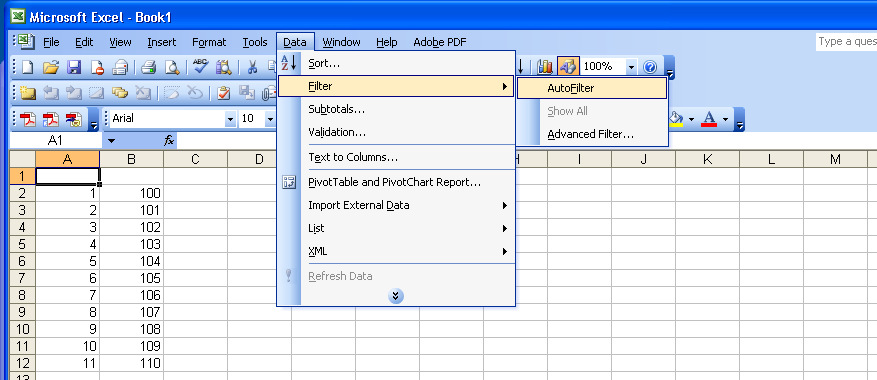The width and height of the screenshot is (877, 380).
Task: Open the font name dropdown arrow
Action: 230,119
